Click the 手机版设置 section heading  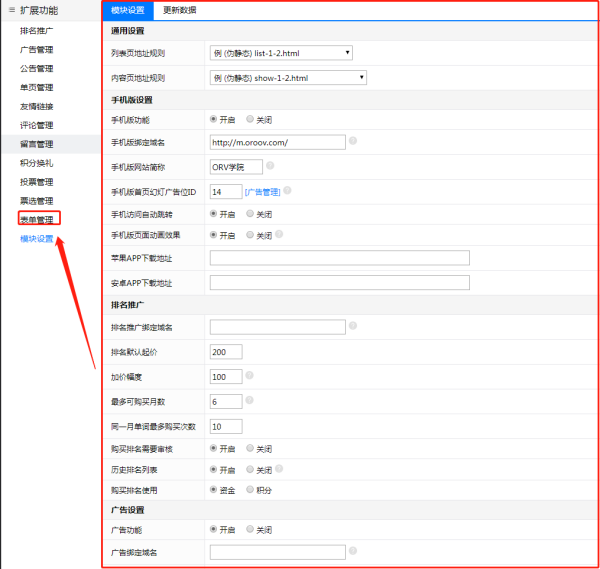pyautogui.click(x=132, y=100)
